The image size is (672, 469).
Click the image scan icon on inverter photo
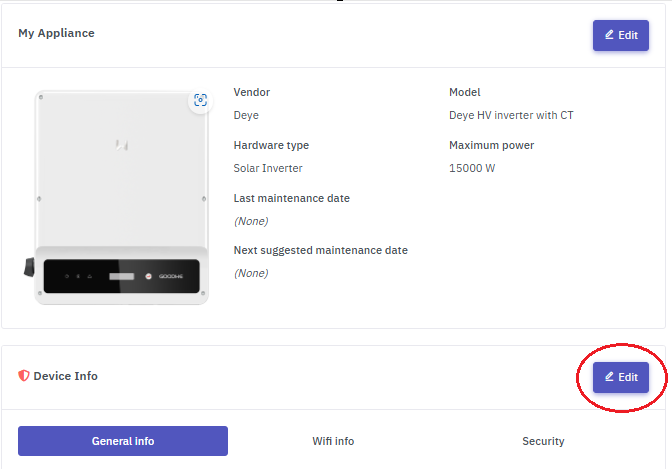coord(200,100)
